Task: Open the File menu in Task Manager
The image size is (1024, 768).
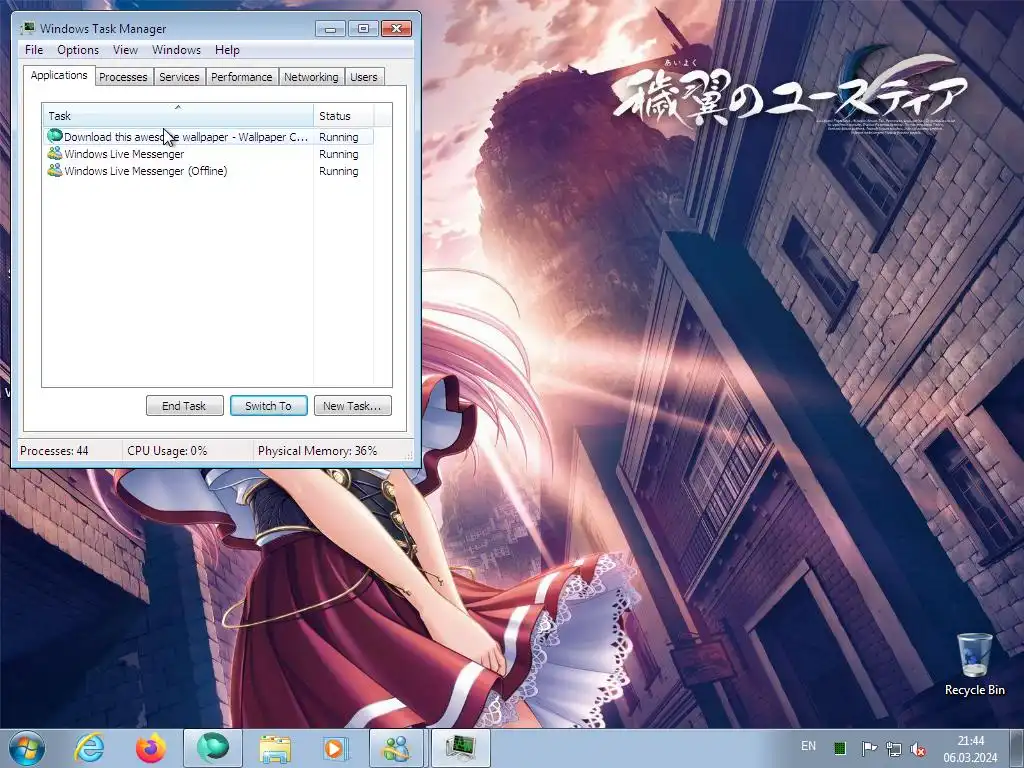Action: (x=34, y=50)
